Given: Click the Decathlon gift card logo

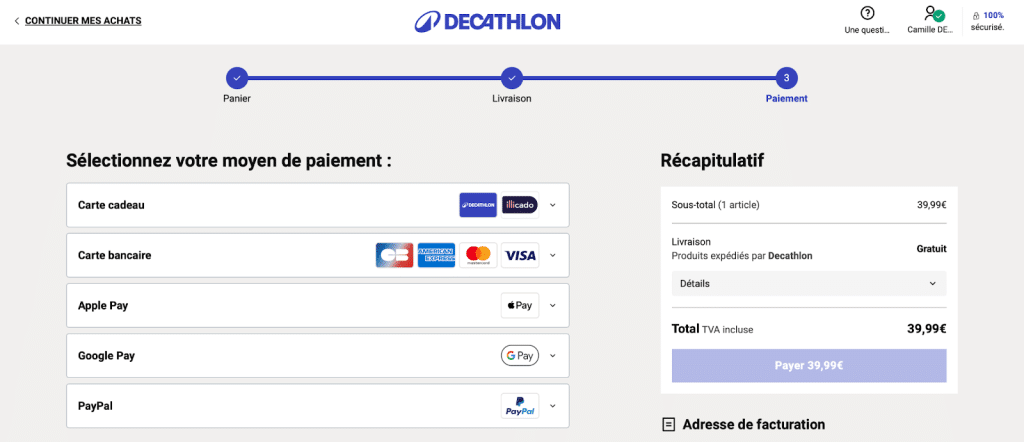Looking at the screenshot, I should pyautogui.click(x=478, y=204).
